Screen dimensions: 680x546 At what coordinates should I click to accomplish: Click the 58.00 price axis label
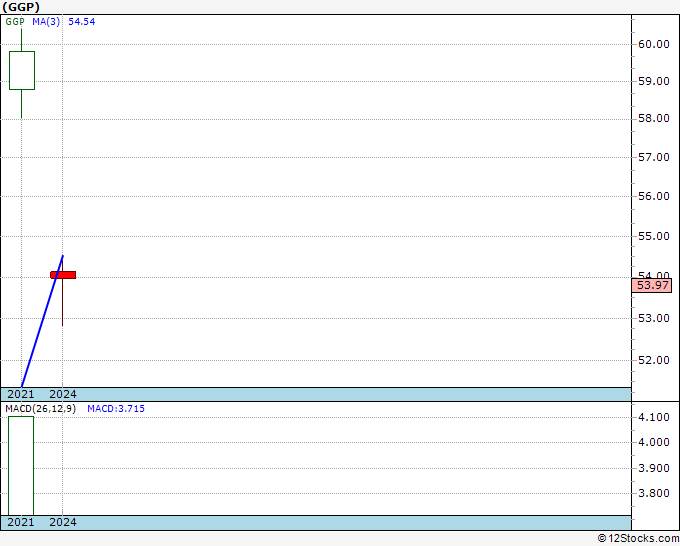tap(654, 118)
